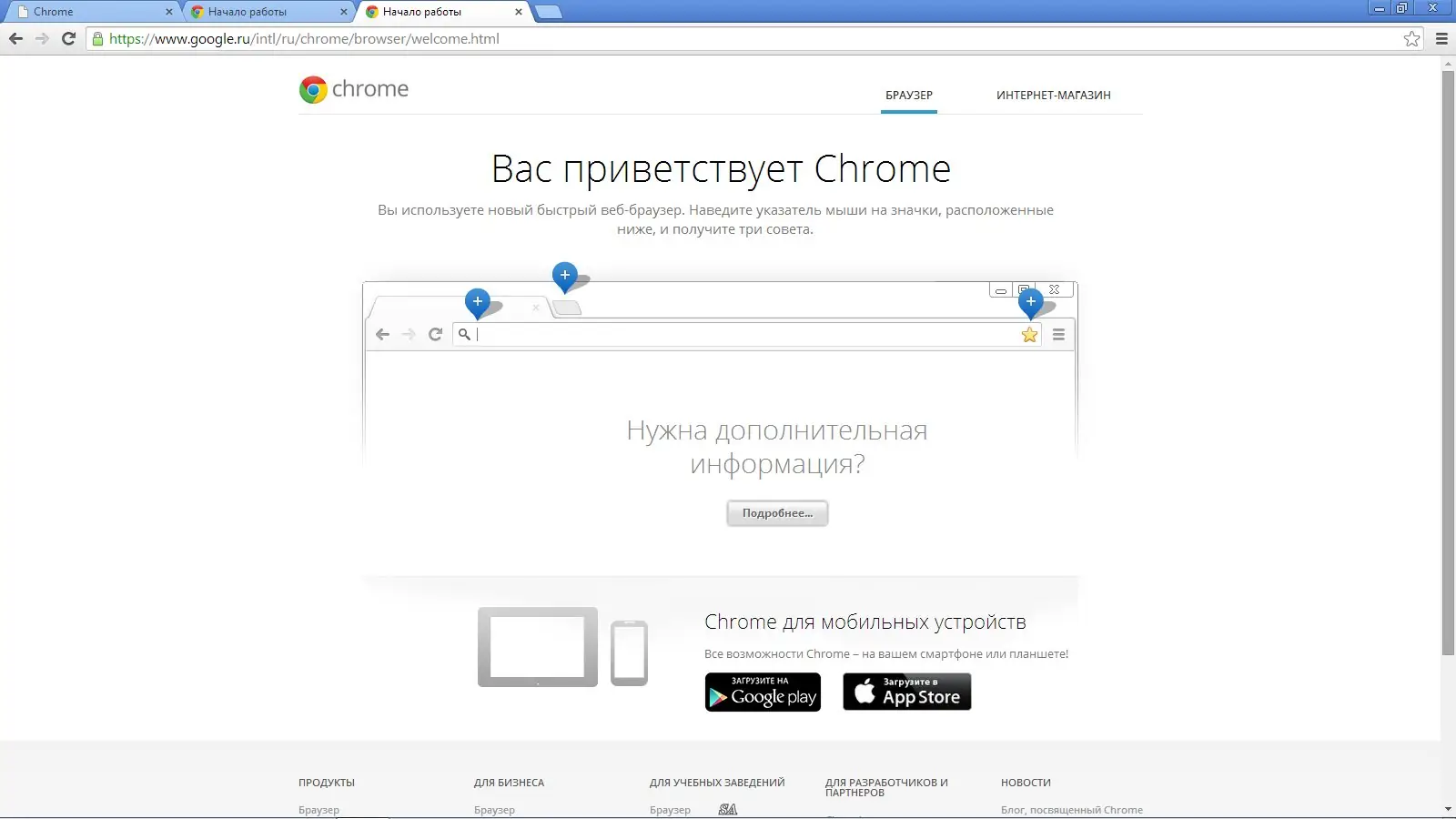This screenshot has width=1456, height=819.
Task: Open the БРАУЗЕР section in page navigation
Action: point(909,95)
